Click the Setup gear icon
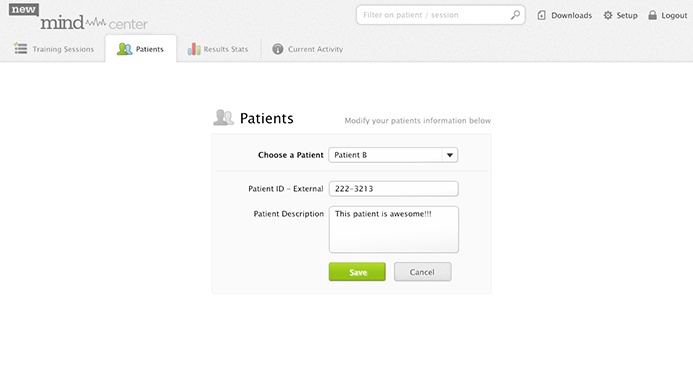Screen dimensions: 693x391 (608, 15)
